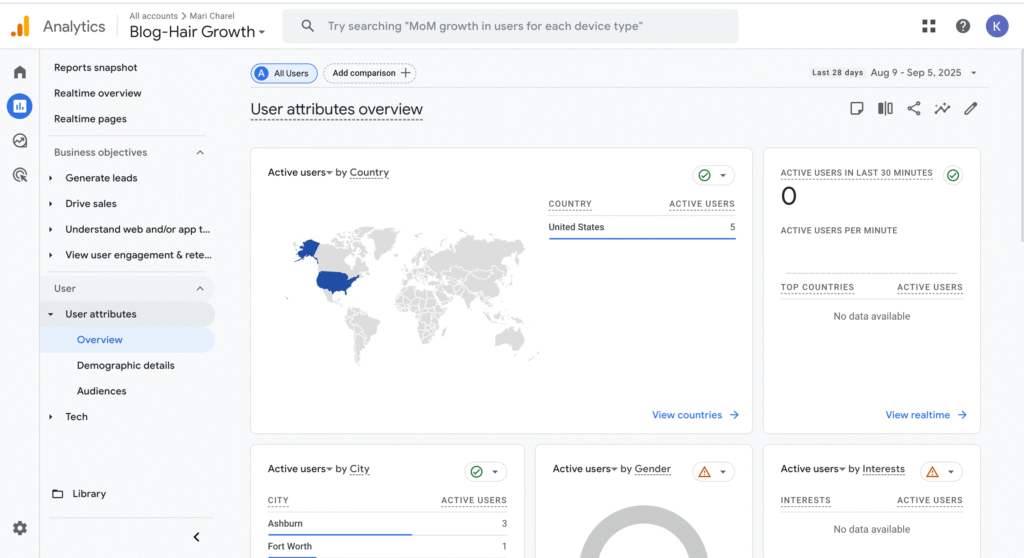Click the search input field
The width and height of the screenshot is (1024, 558).
(510, 26)
